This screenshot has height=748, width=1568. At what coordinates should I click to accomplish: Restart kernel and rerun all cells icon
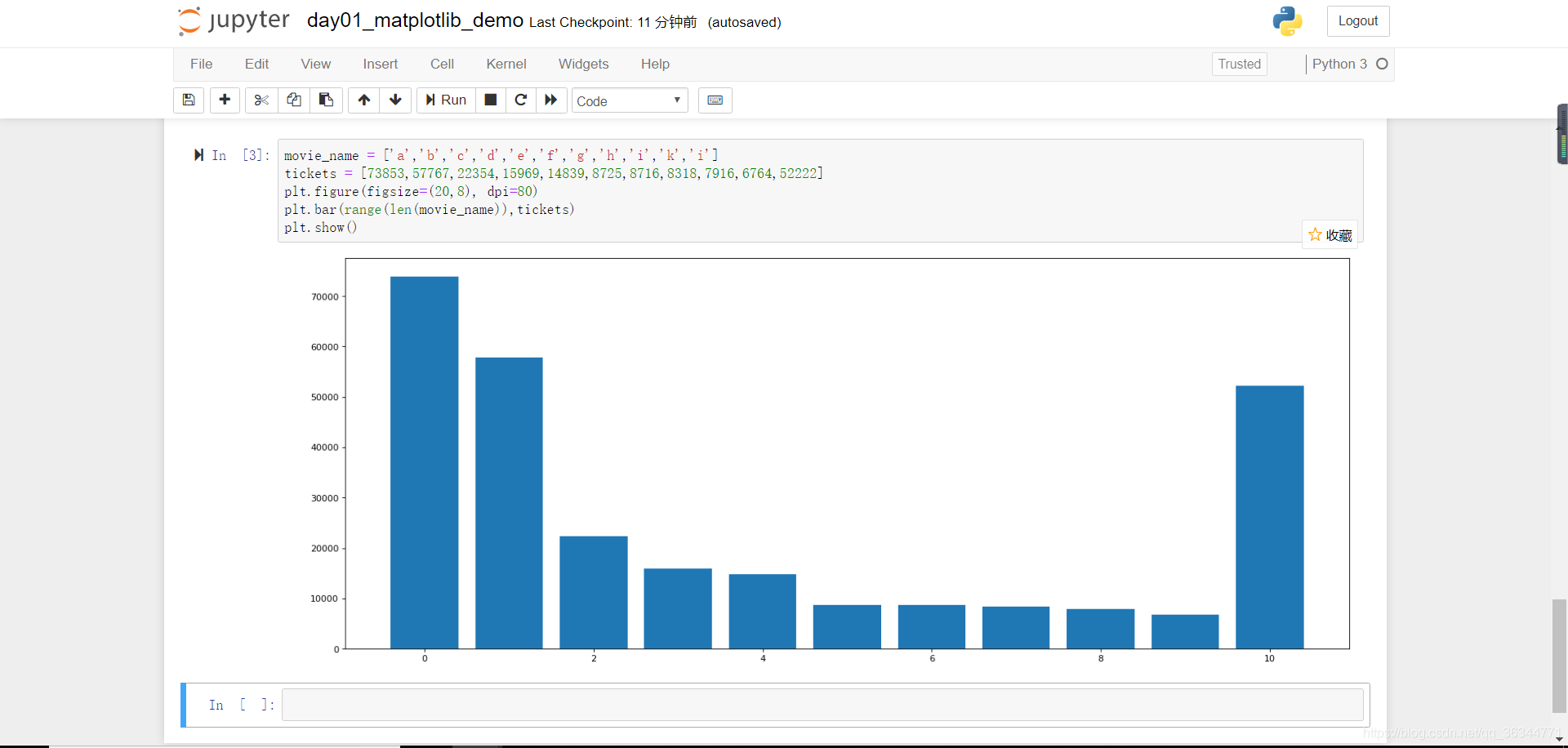point(551,100)
